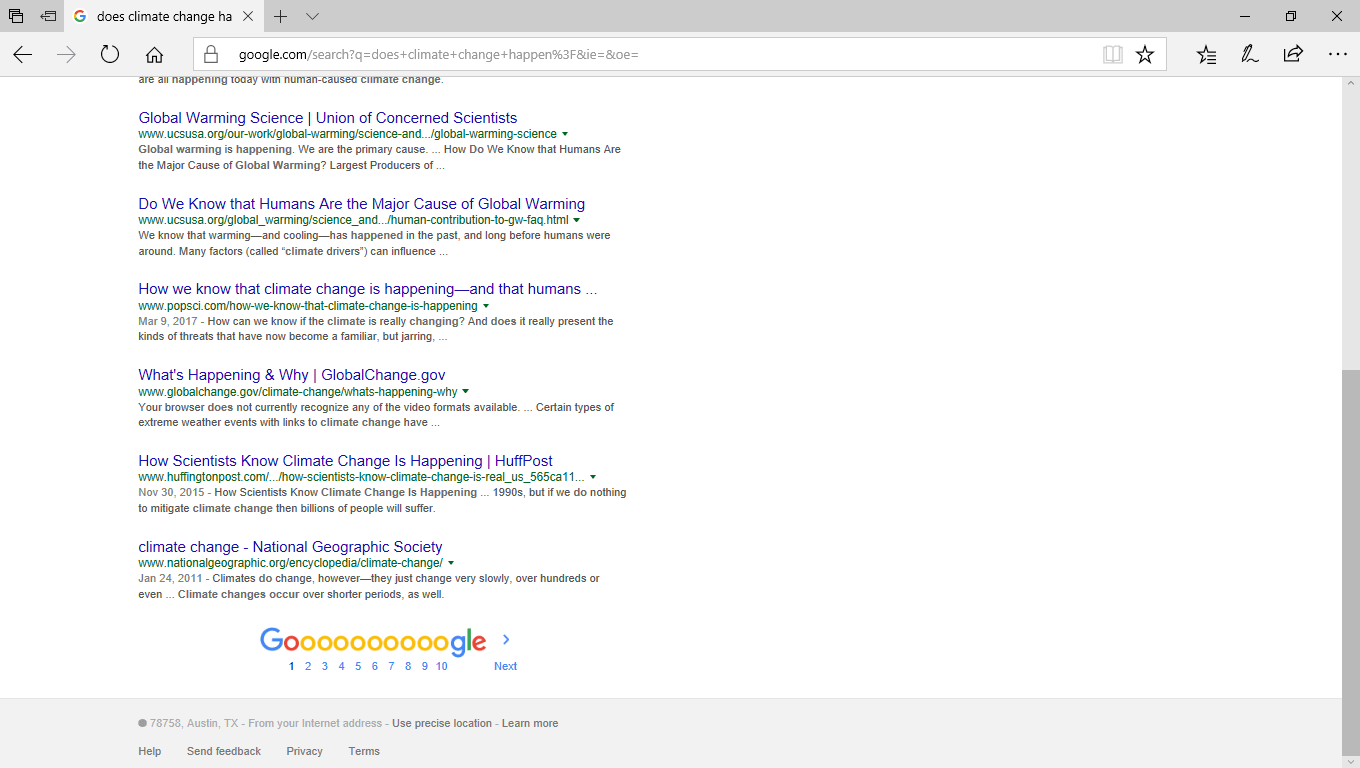This screenshot has width=1360, height=768.
Task: Click Send feedback in footer
Action: pyautogui.click(x=224, y=751)
